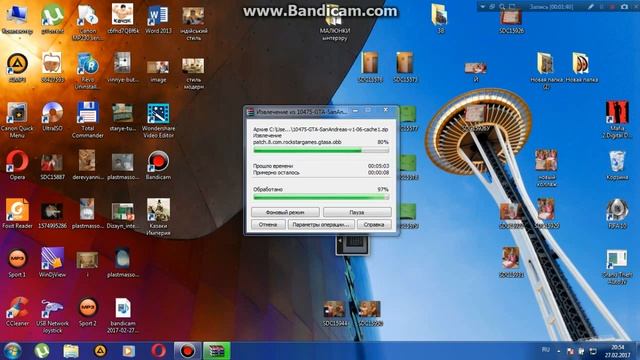Open the Новая папка (2) folder
Image resolution: width=640 pixels, height=360 pixels.
[546, 71]
